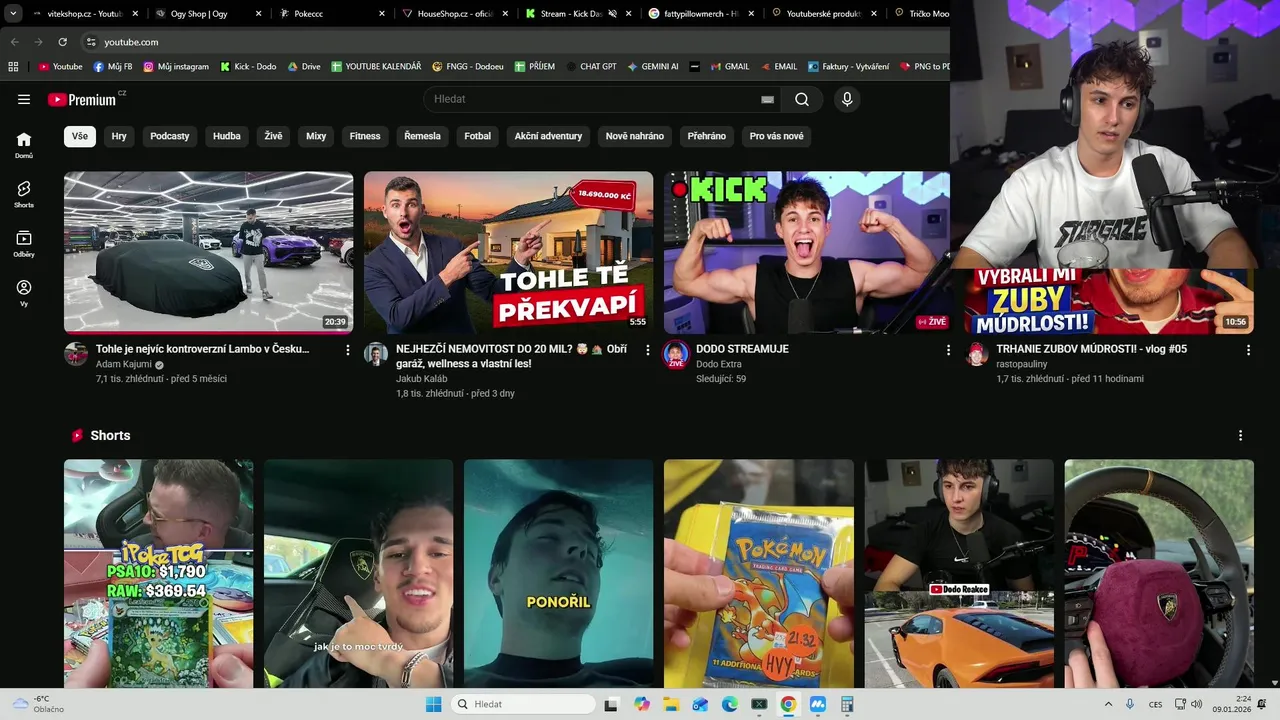The height and width of the screenshot is (720, 1280).
Task: Open the Lambo video thumbnail
Action: click(x=208, y=252)
